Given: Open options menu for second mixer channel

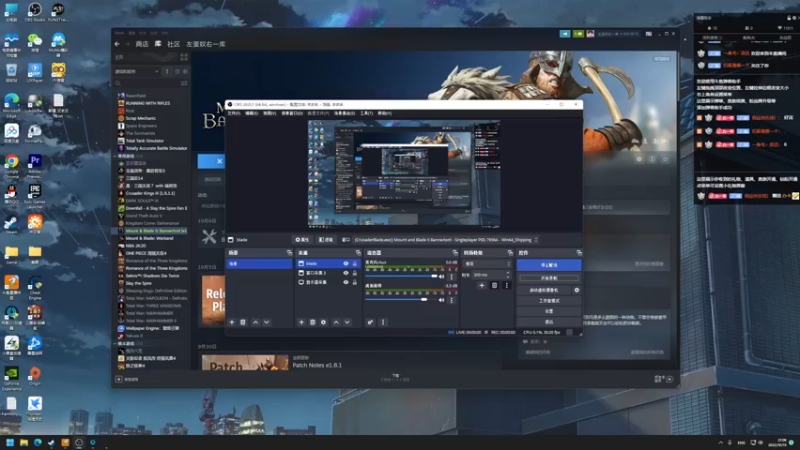Looking at the screenshot, I should click(x=452, y=300).
